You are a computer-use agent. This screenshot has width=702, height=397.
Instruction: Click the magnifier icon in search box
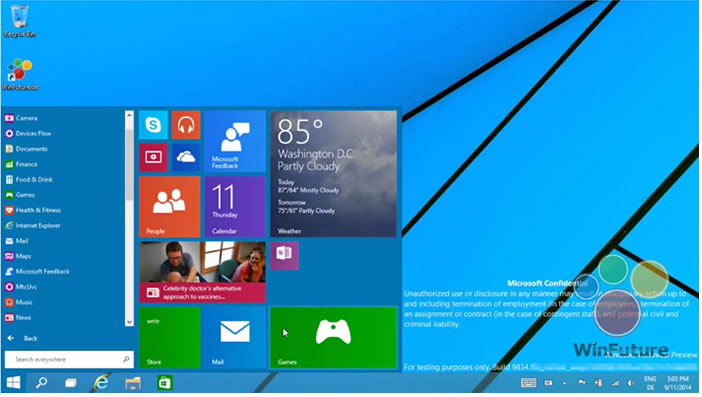[x=126, y=359]
